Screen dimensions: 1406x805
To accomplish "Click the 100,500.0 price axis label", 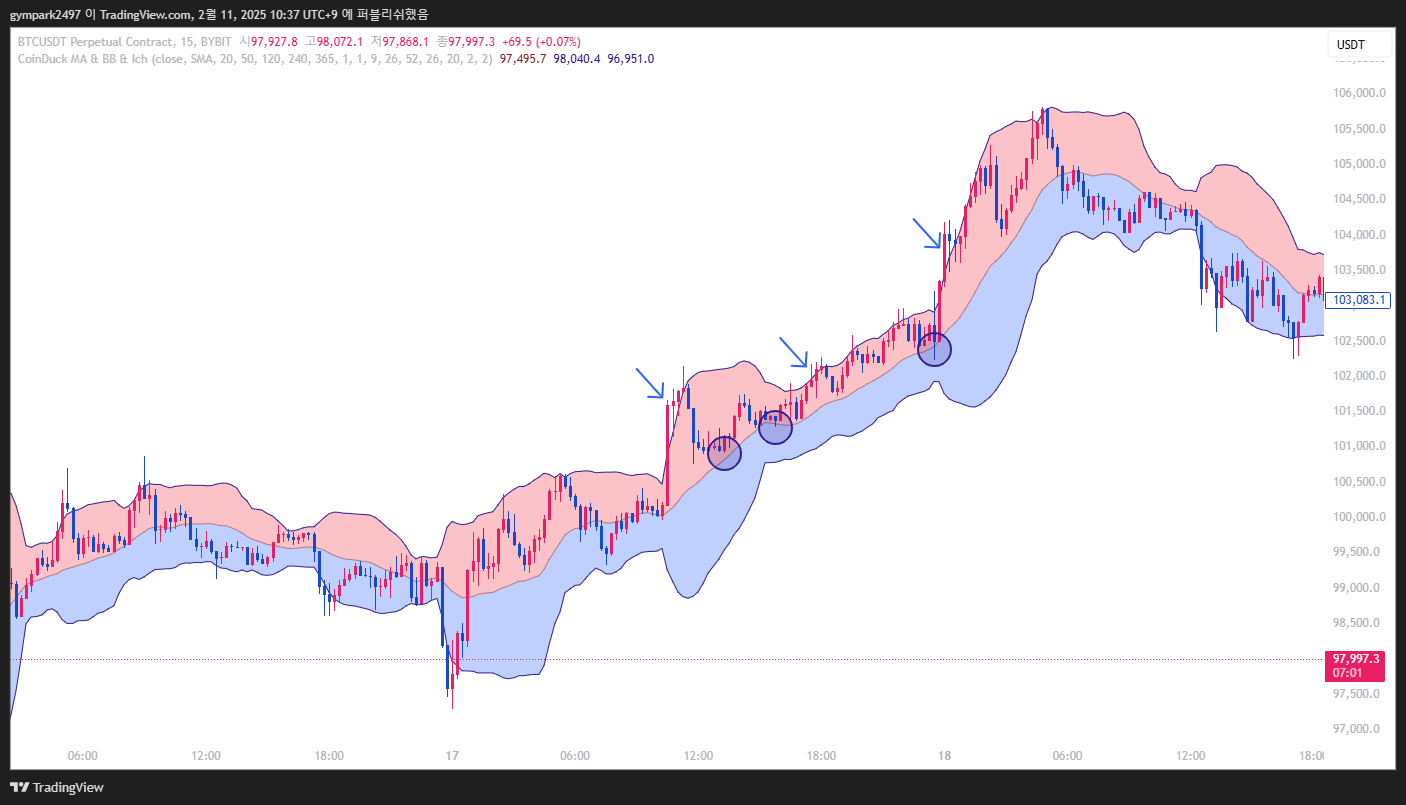I will tap(1361, 482).
